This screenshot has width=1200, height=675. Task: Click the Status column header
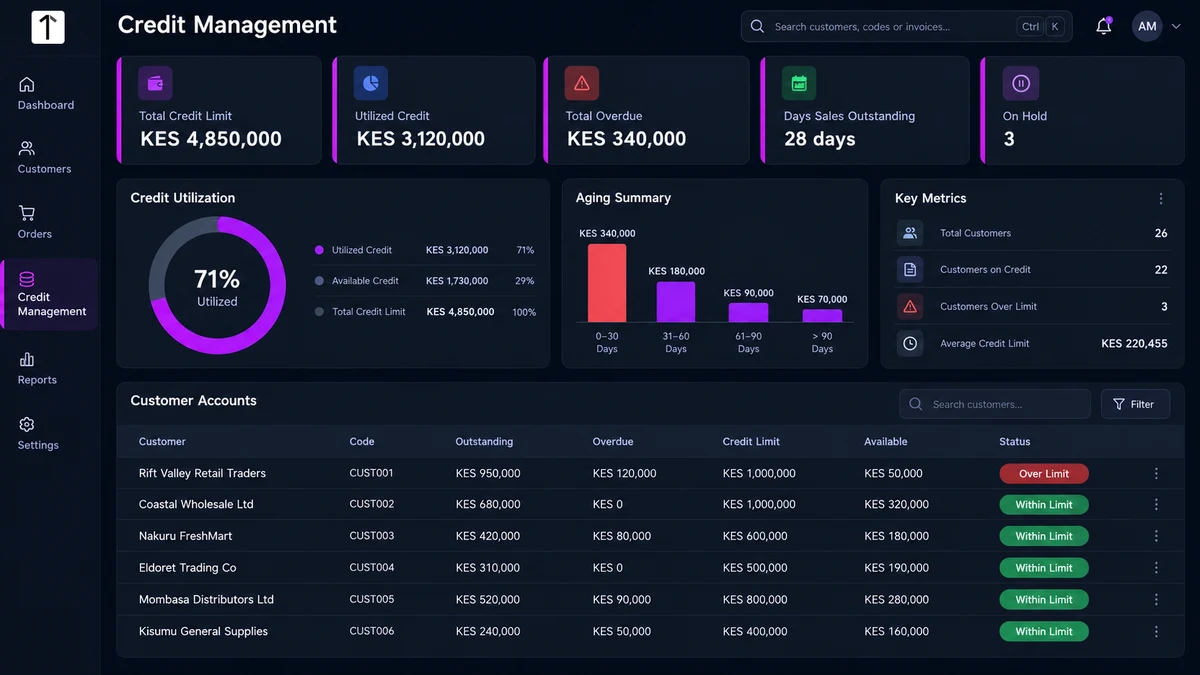point(1014,442)
